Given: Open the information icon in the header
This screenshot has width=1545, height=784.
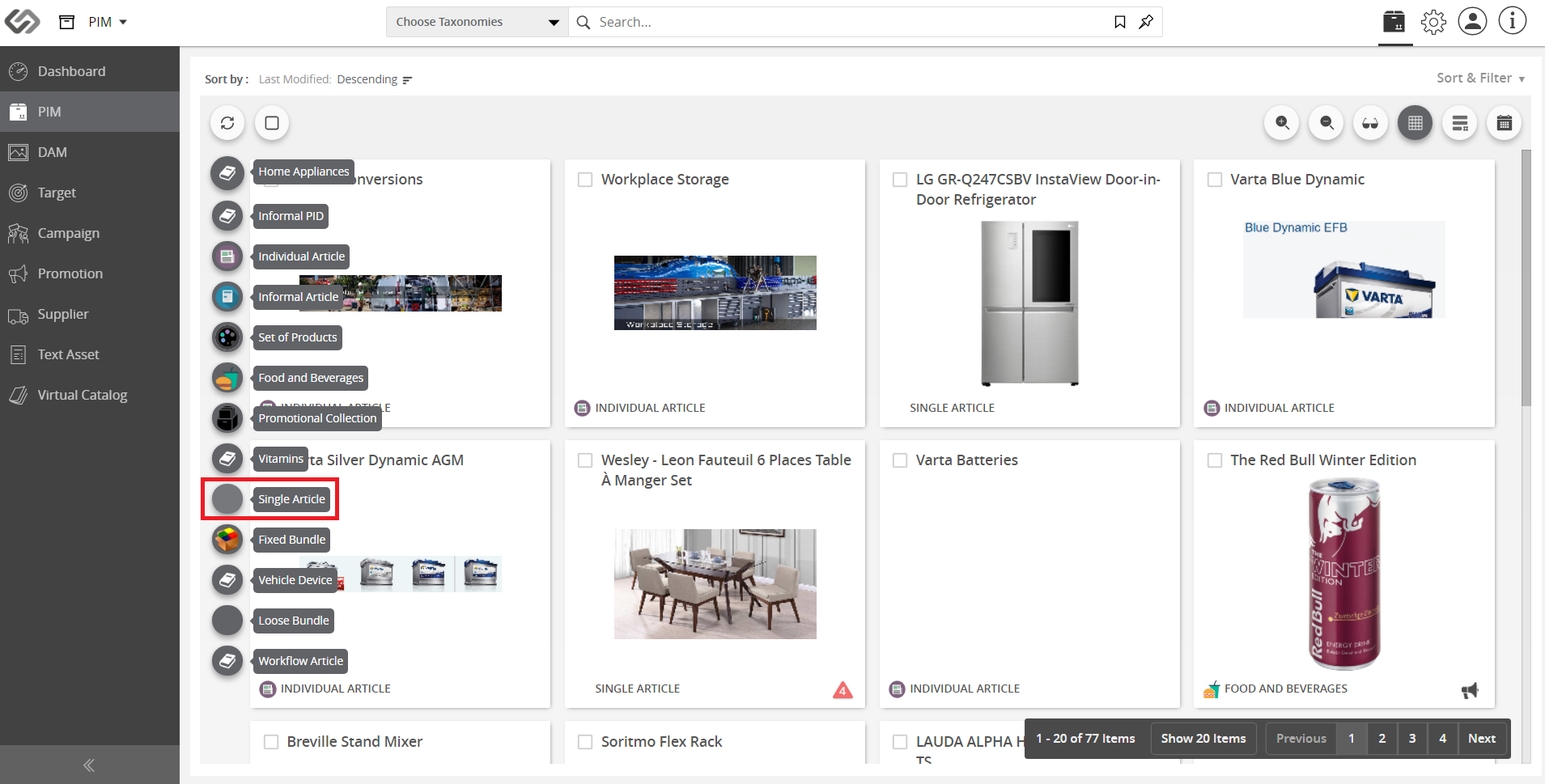Looking at the screenshot, I should (x=1512, y=21).
